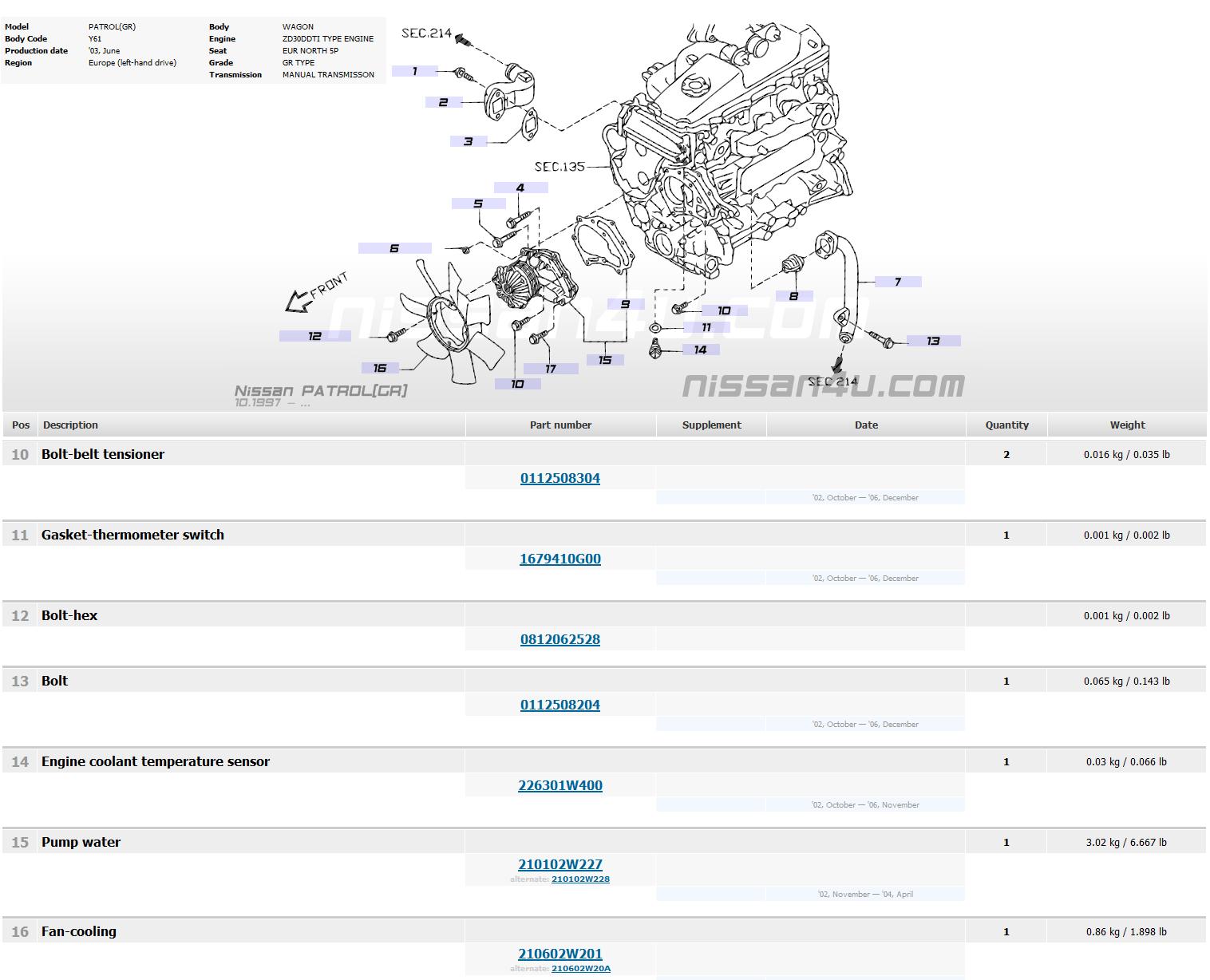The width and height of the screenshot is (1210, 980).
Task: Click diagram callout label 6
Action: 394,248
